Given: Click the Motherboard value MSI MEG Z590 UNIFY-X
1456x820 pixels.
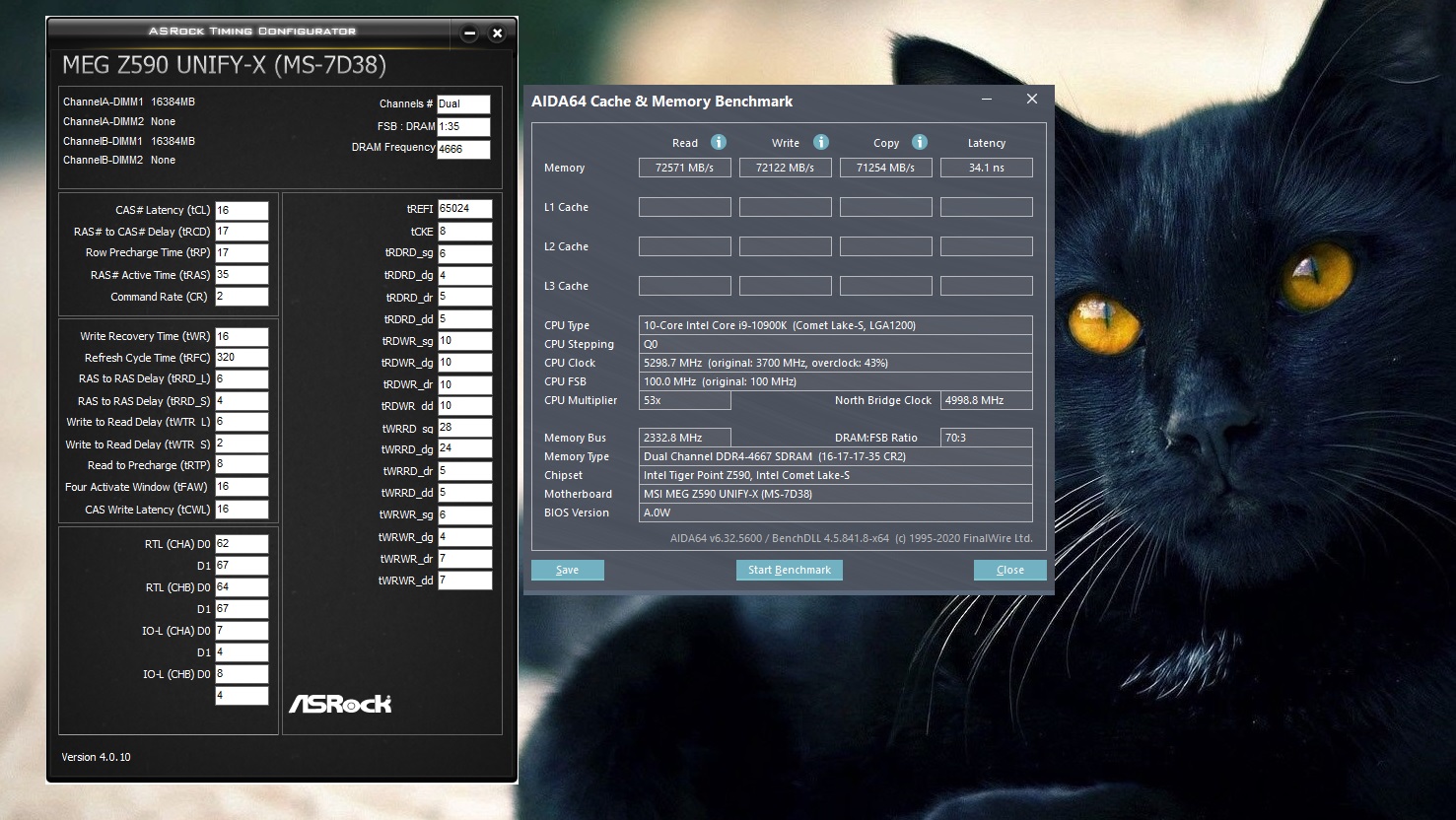Looking at the screenshot, I should pyautogui.click(x=836, y=494).
